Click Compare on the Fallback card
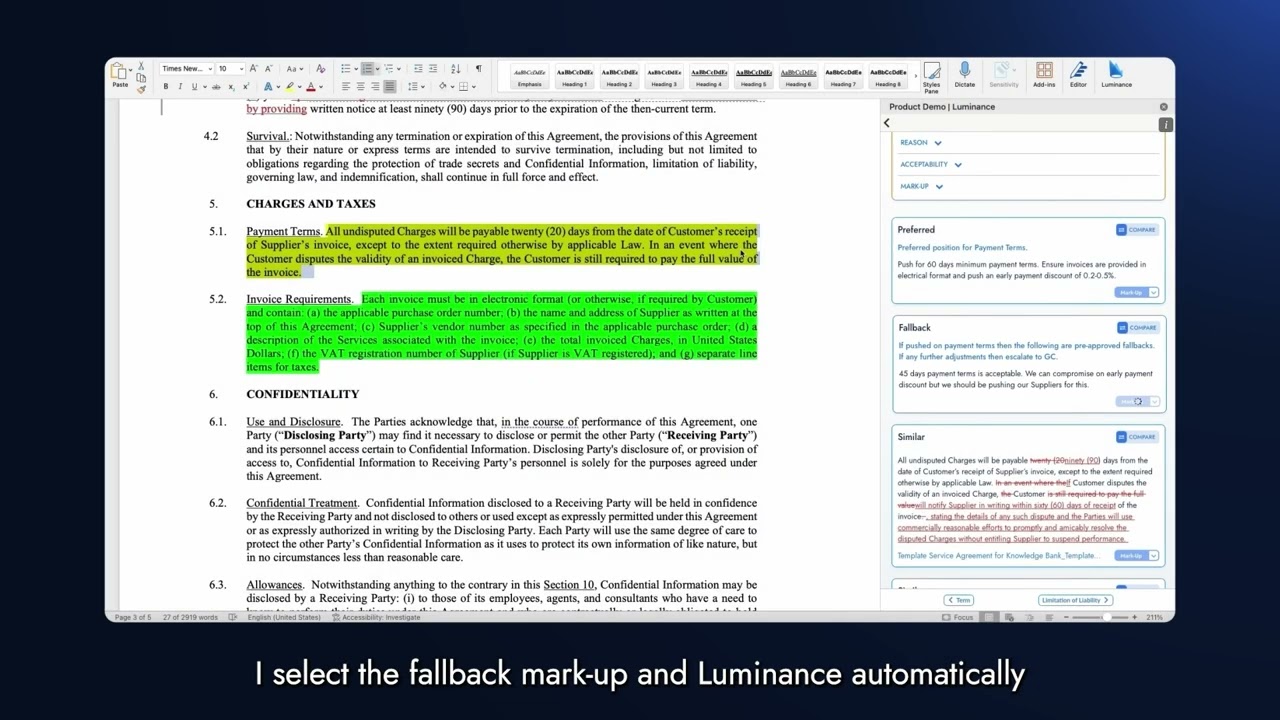1280x720 pixels. (x=1137, y=328)
